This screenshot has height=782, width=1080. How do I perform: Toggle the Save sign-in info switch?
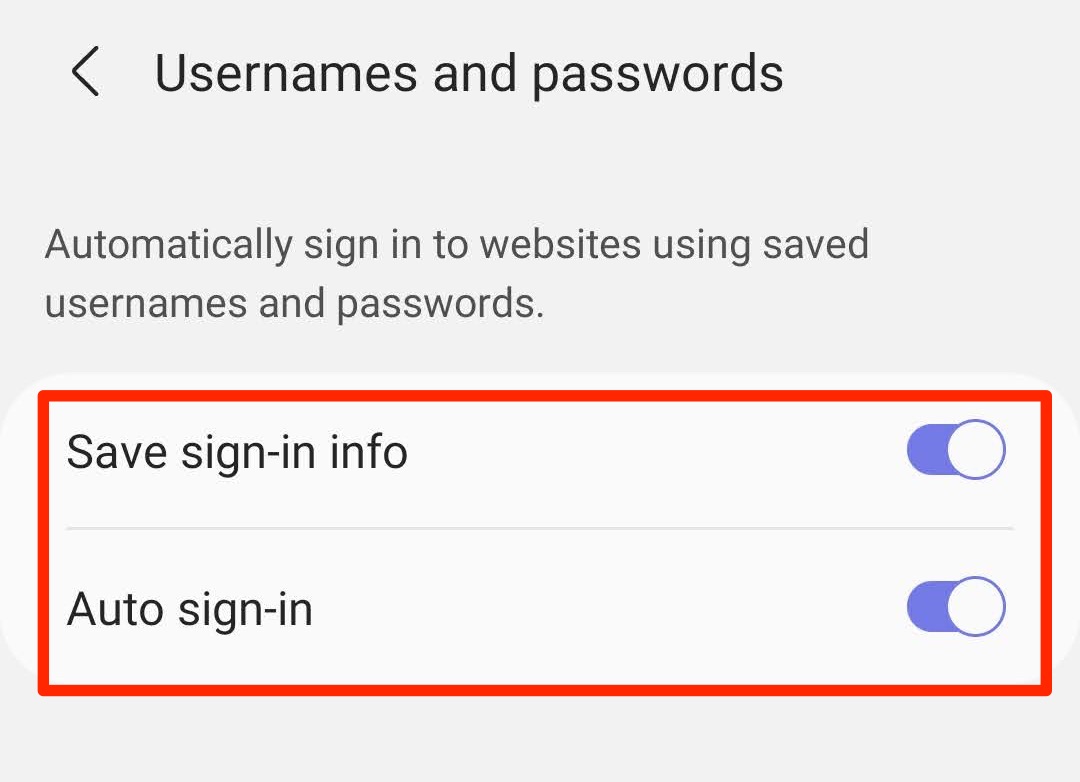[955, 452]
